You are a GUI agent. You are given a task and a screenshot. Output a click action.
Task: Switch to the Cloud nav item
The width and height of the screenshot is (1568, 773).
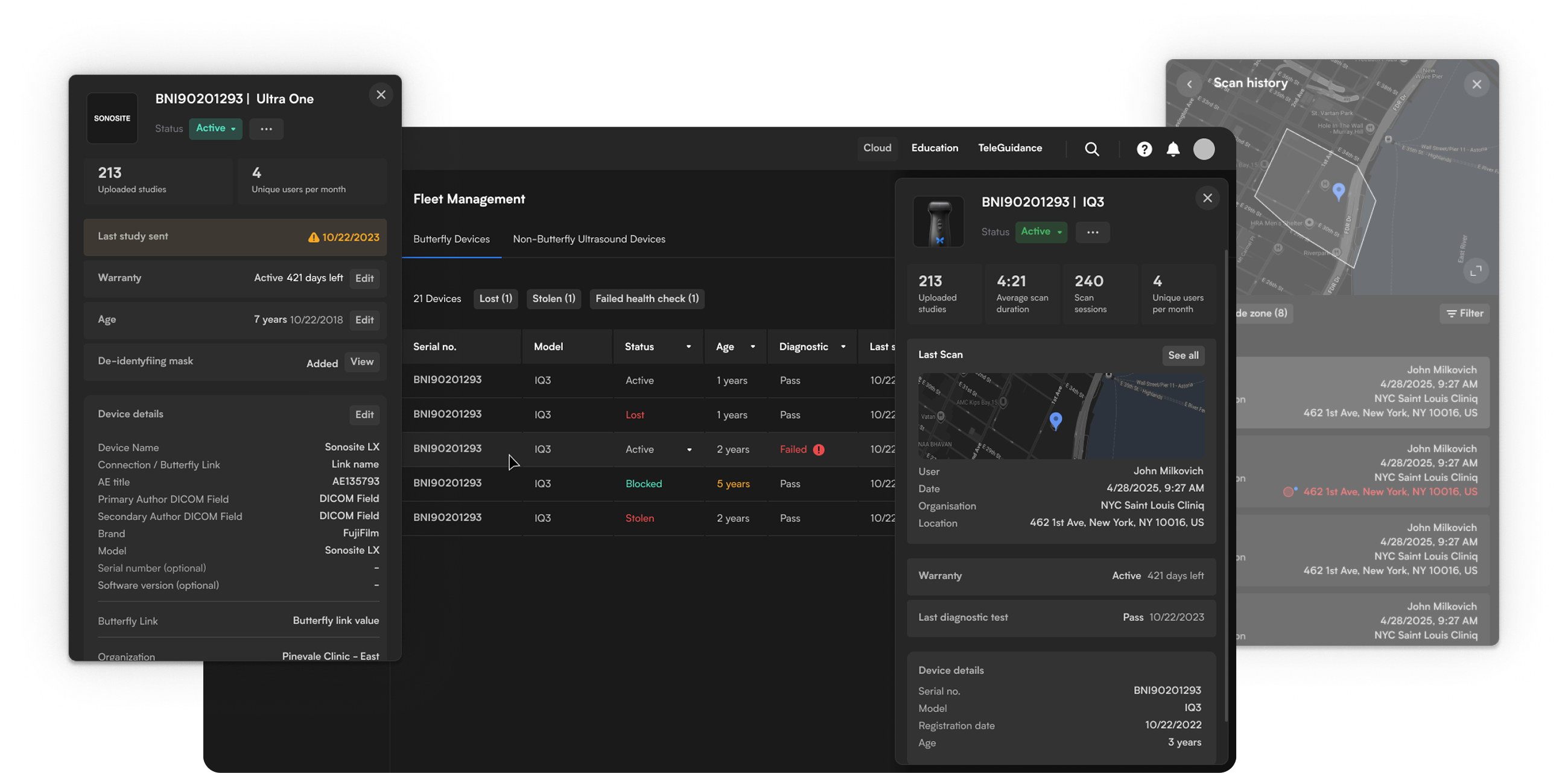pos(877,148)
